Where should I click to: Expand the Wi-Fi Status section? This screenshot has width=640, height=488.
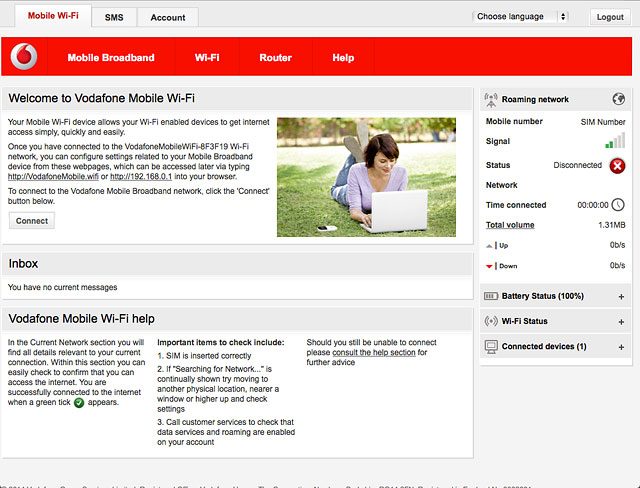tap(621, 322)
